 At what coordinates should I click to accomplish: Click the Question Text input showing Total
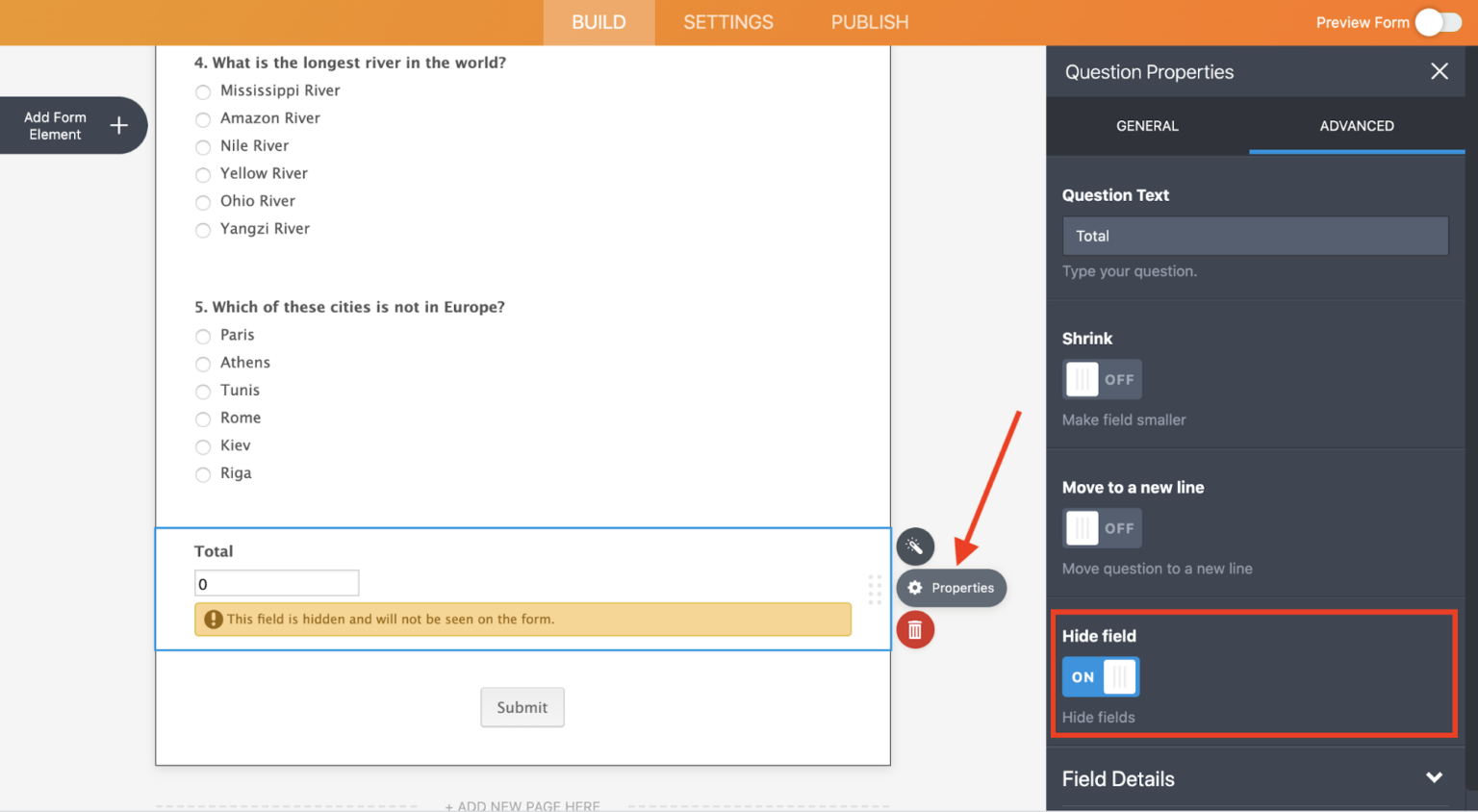(x=1255, y=236)
